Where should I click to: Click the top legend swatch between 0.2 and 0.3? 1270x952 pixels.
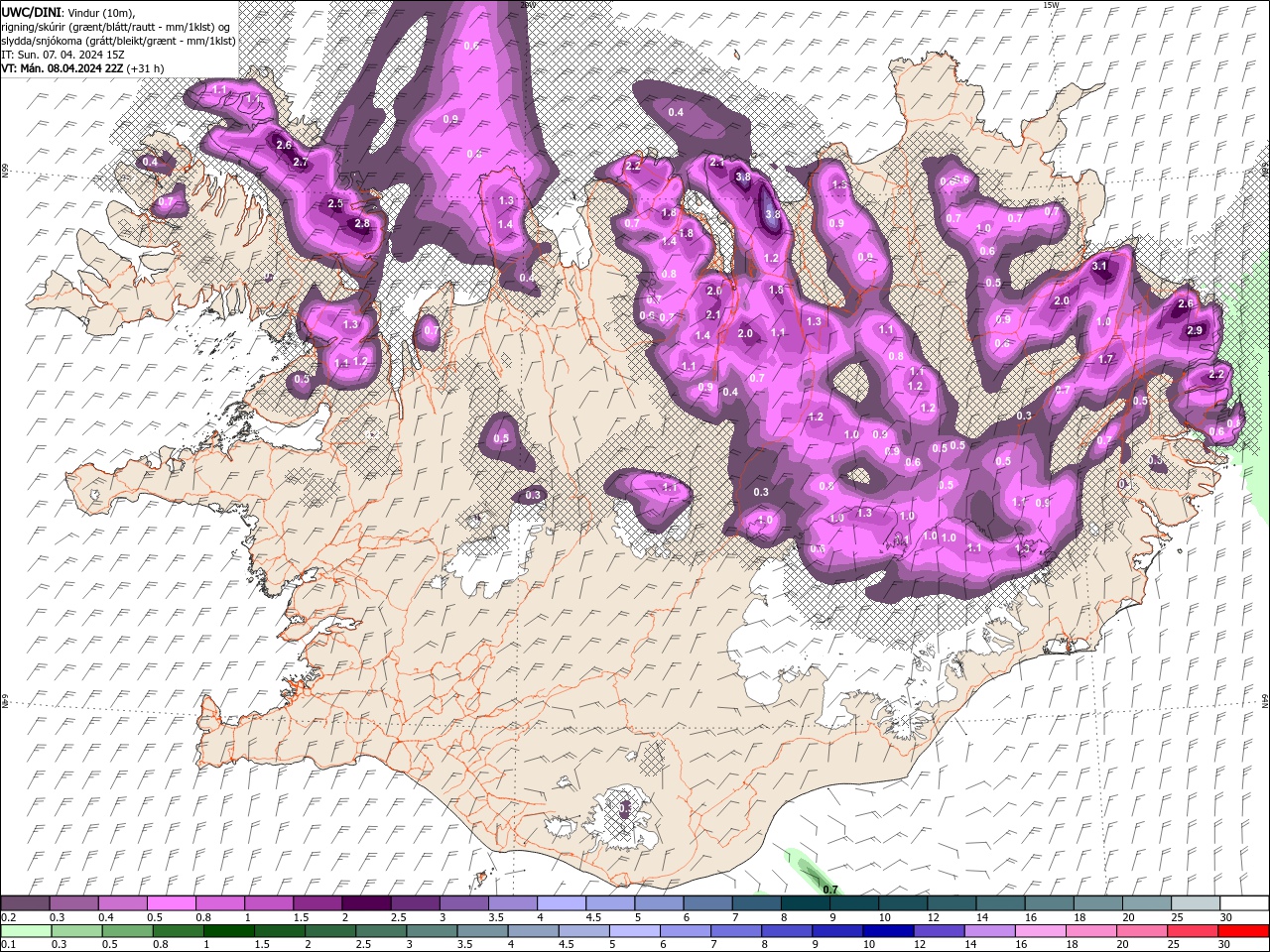point(25,903)
